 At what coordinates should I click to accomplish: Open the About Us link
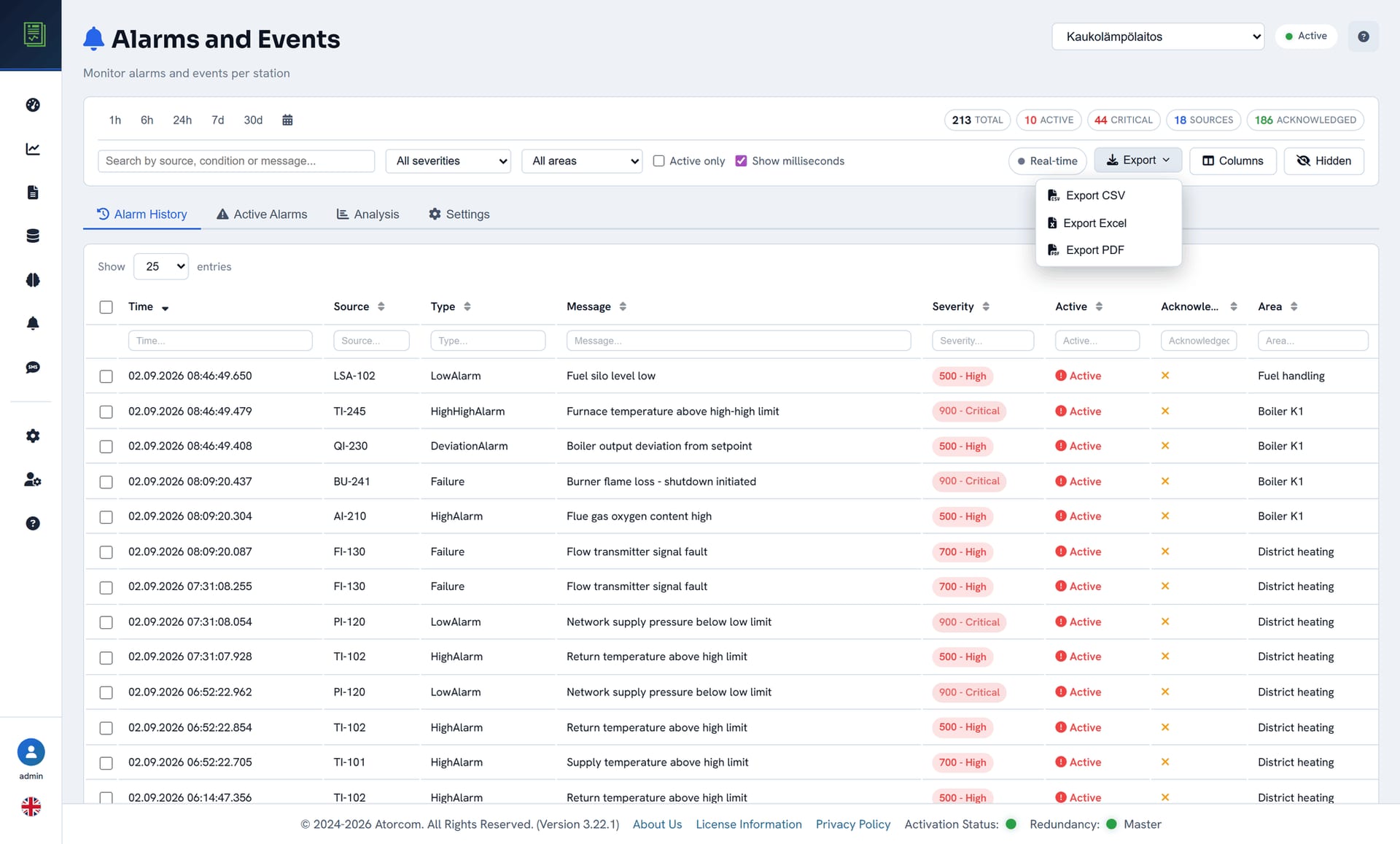(x=657, y=824)
